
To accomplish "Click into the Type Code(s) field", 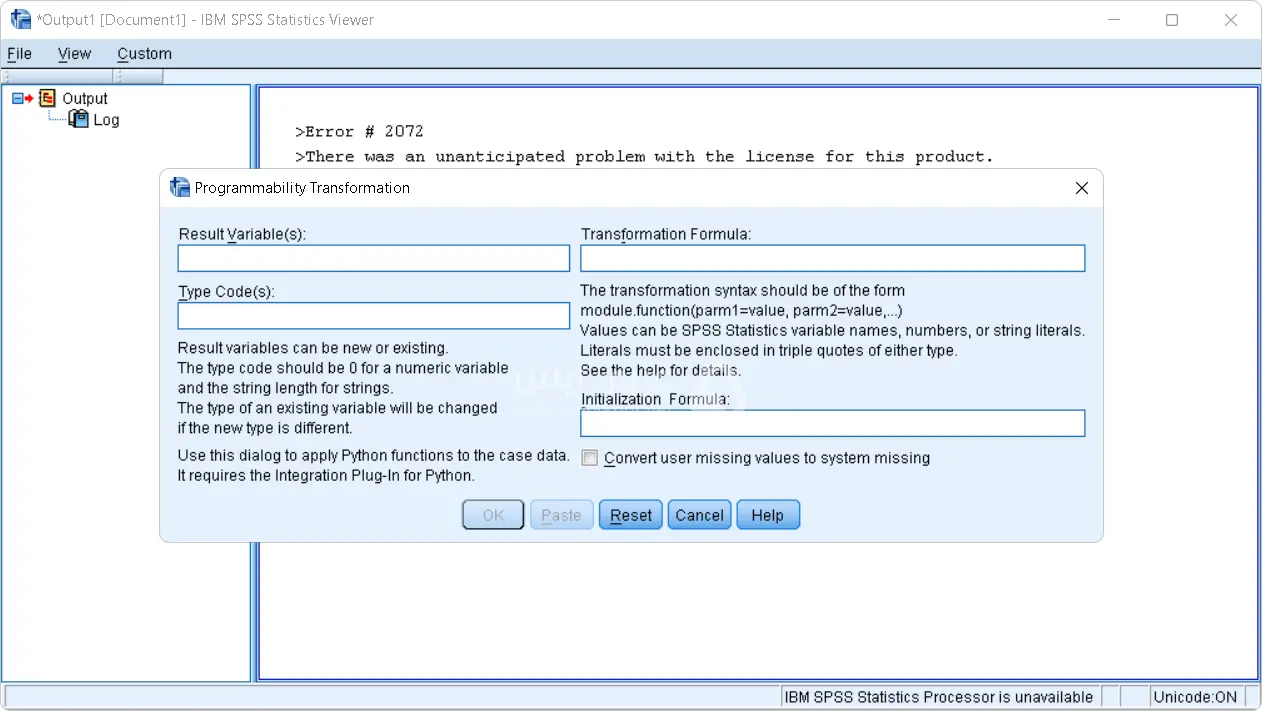I will tap(373, 316).
